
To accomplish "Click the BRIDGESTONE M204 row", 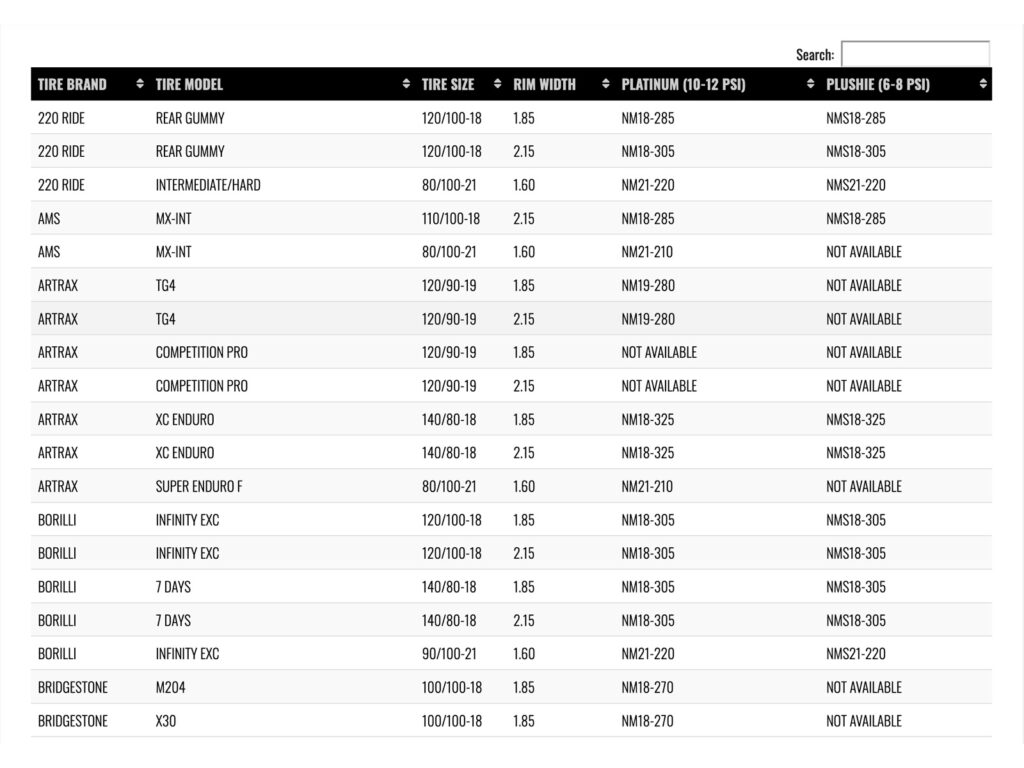I will 300,687.
